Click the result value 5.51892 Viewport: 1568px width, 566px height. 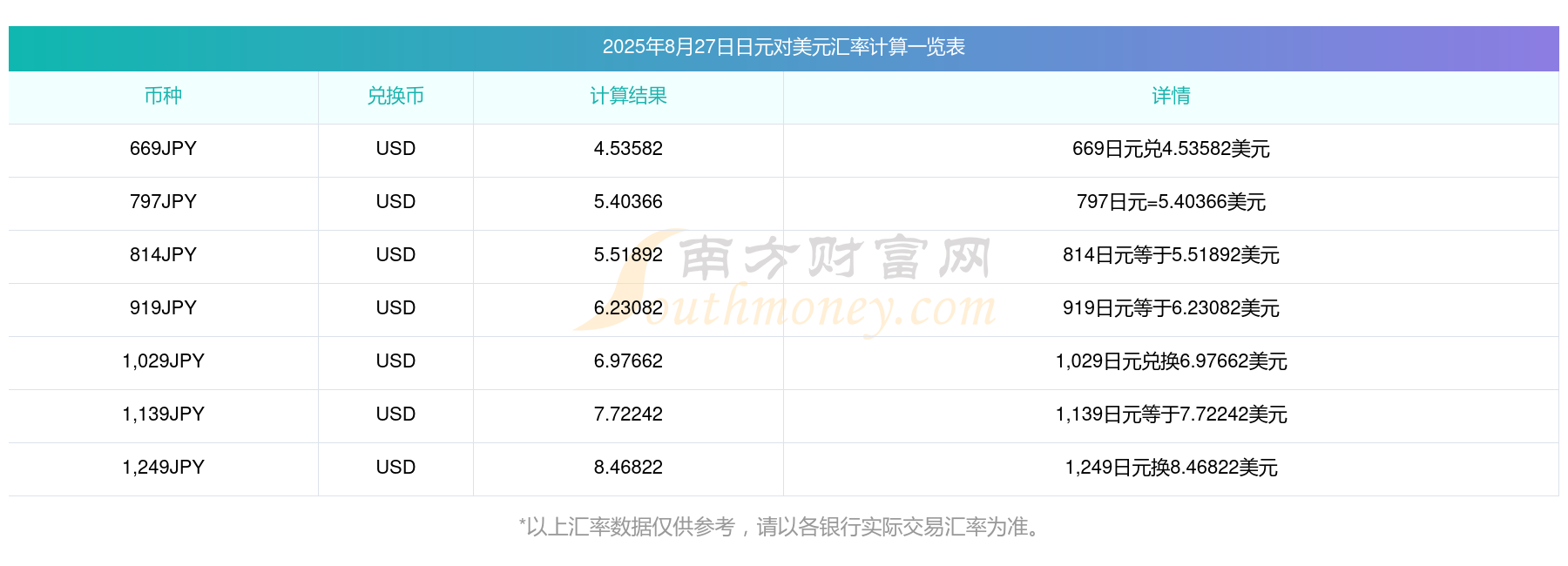(x=628, y=255)
